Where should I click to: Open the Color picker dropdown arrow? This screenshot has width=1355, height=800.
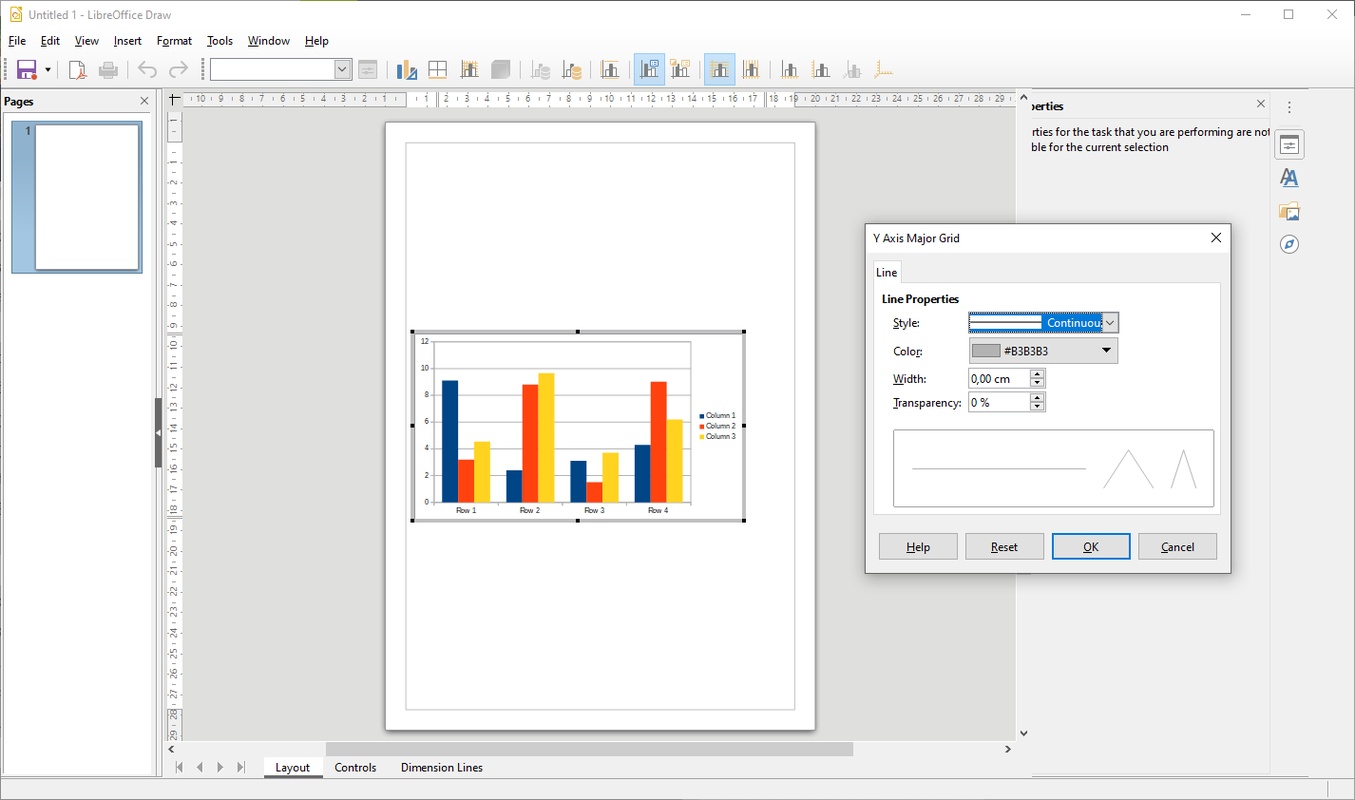[x=1106, y=351]
